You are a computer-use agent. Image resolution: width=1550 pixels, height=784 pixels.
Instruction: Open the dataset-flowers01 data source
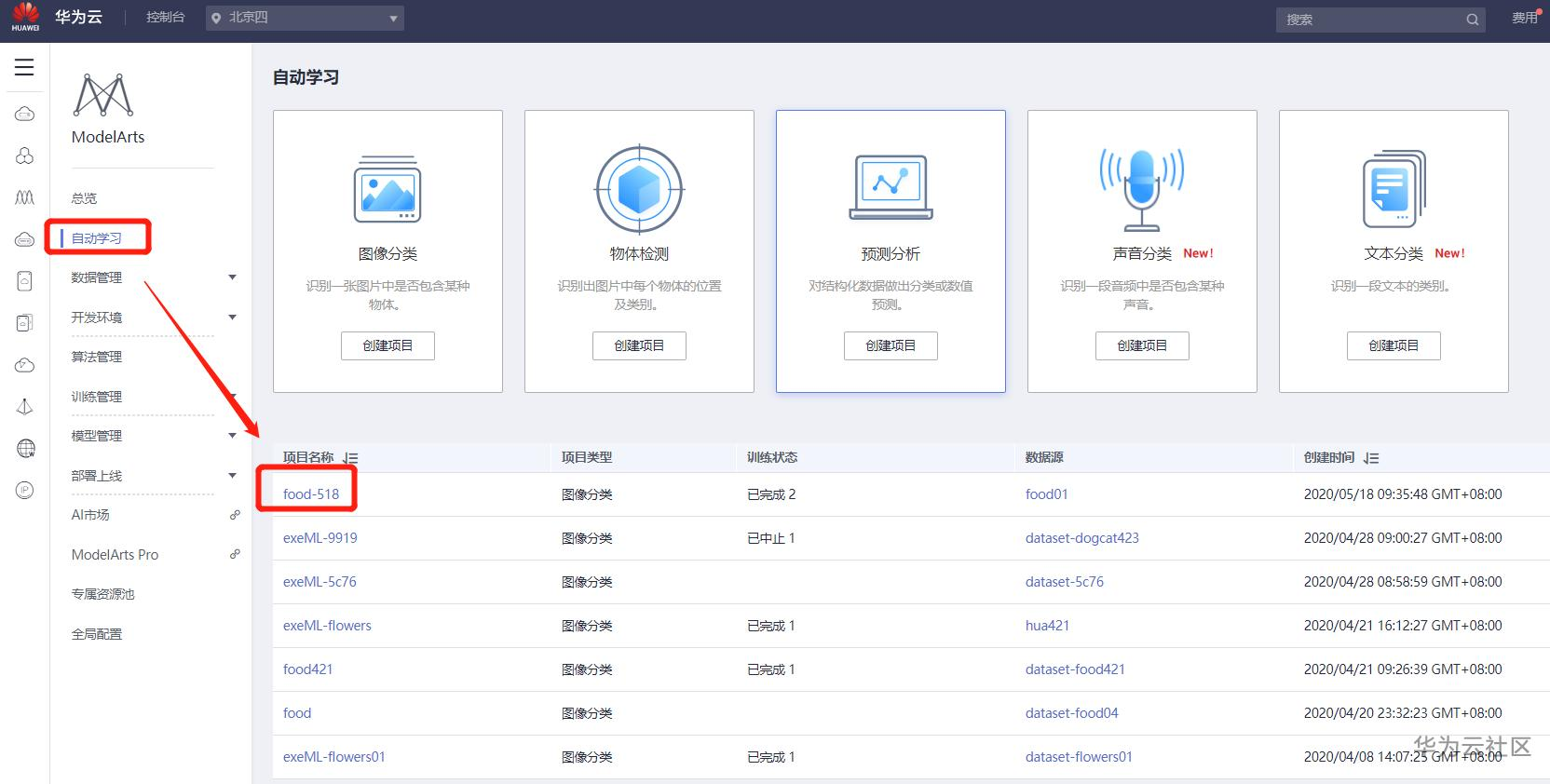click(x=1079, y=757)
